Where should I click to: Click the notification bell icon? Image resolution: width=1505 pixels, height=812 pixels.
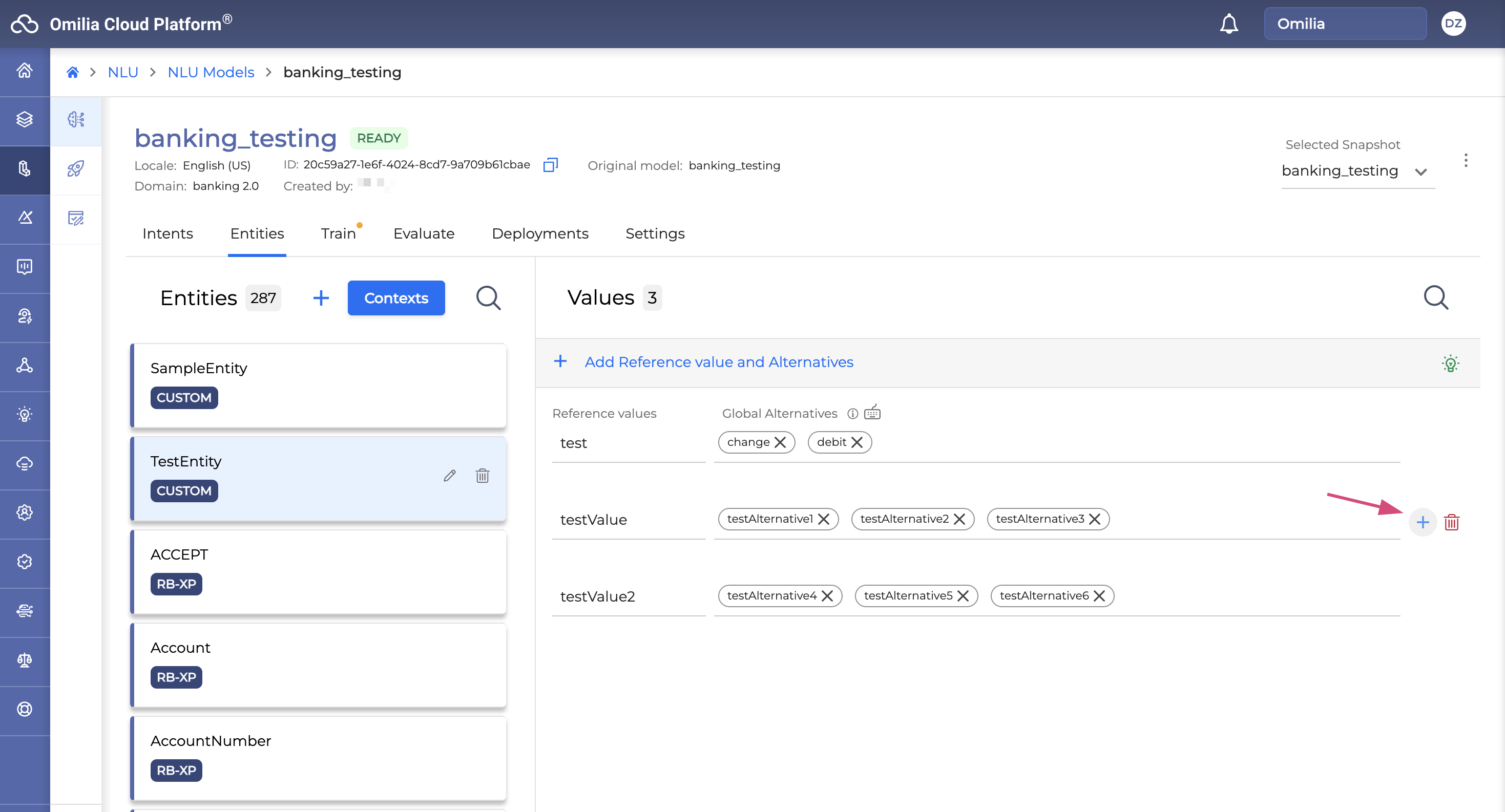(x=1229, y=24)
